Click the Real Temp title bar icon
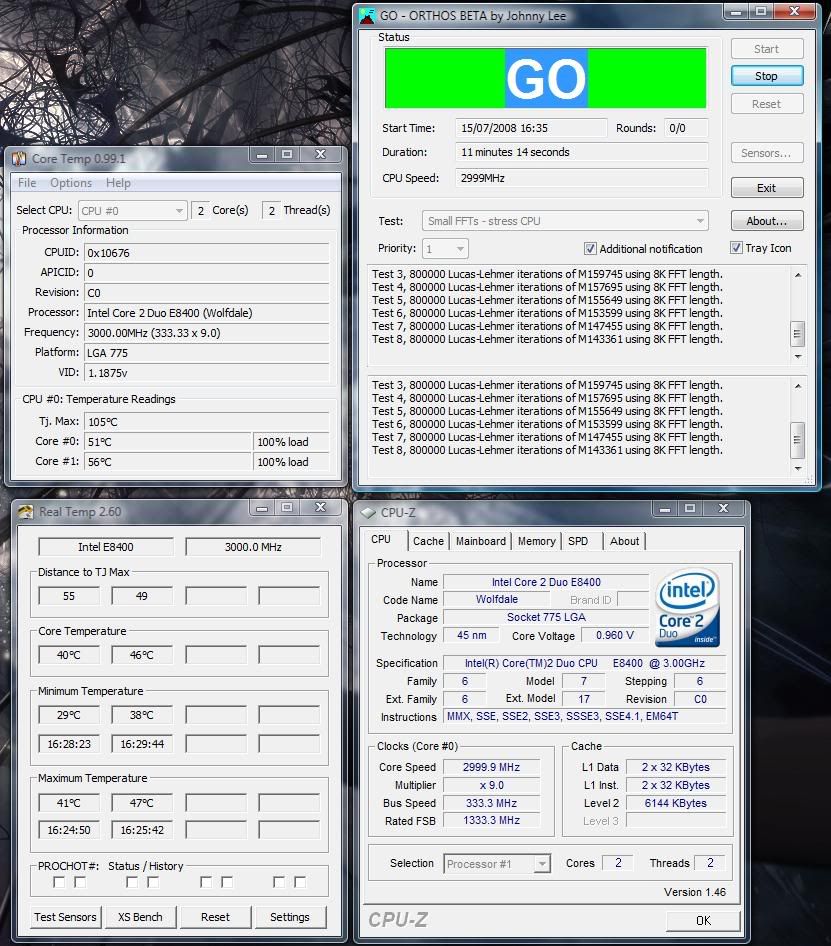The width and height of the screenshot is (831, 946). [x=25, y=512]
